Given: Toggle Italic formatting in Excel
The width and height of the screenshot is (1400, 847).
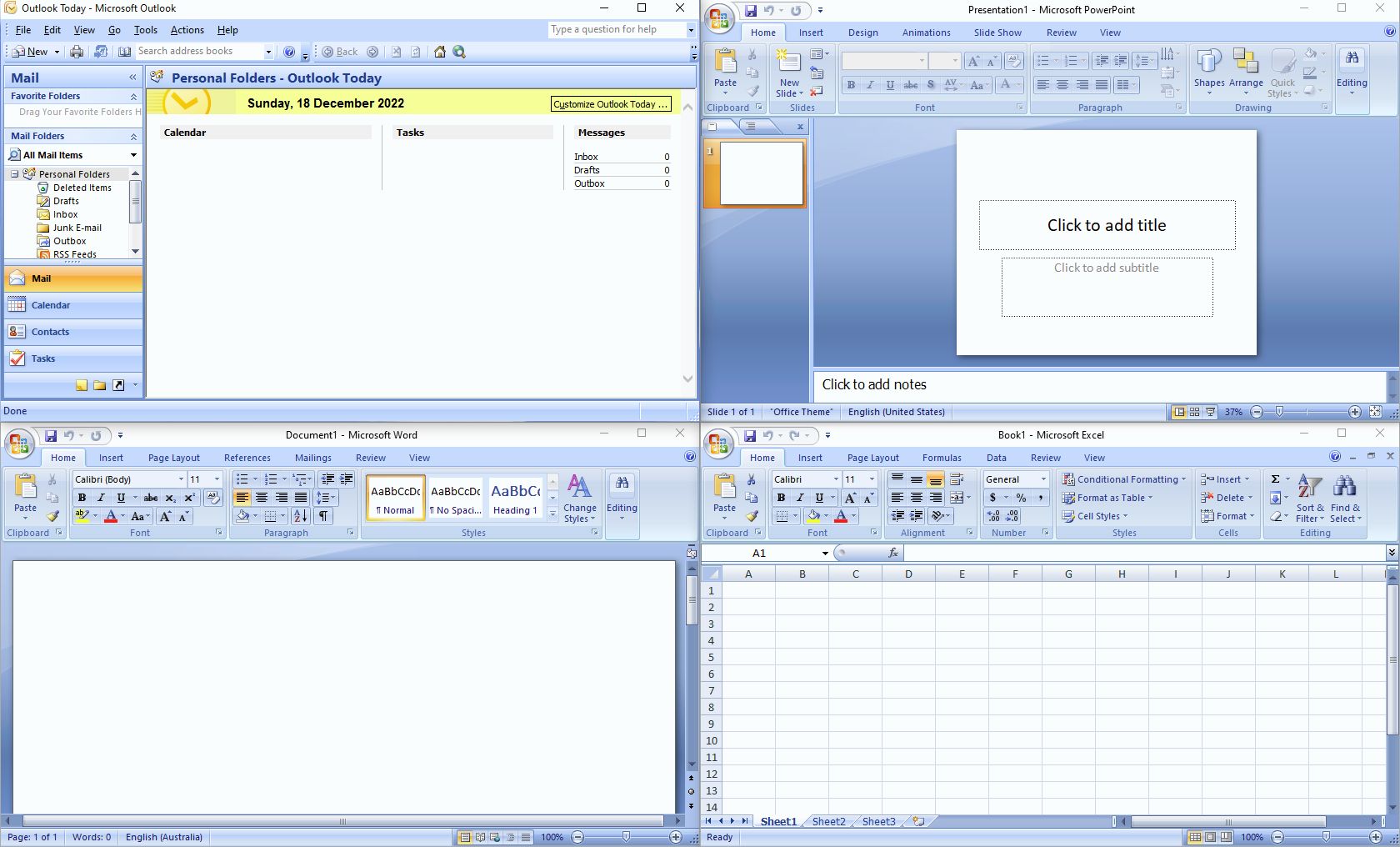Looking at the screenshot, I should pos(799,498).
